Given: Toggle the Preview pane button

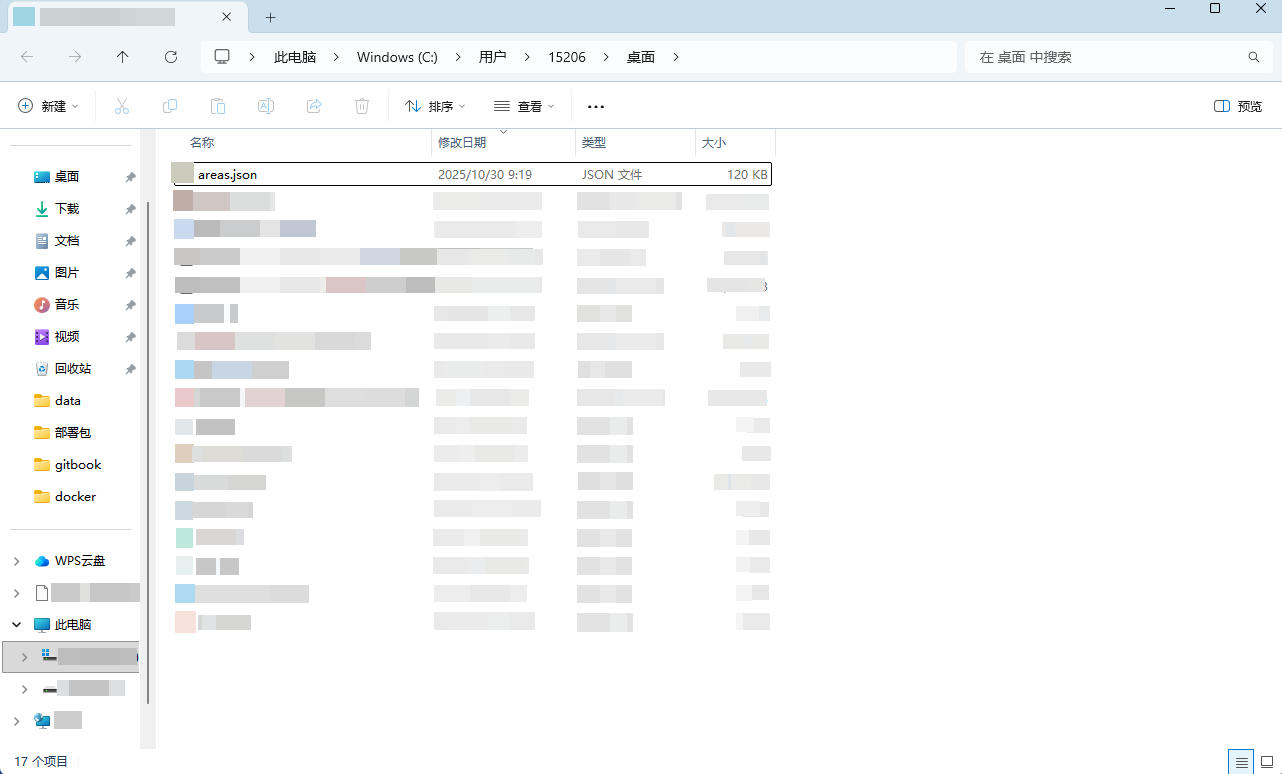Looking at the screenshot, I should coord(1237,106).
